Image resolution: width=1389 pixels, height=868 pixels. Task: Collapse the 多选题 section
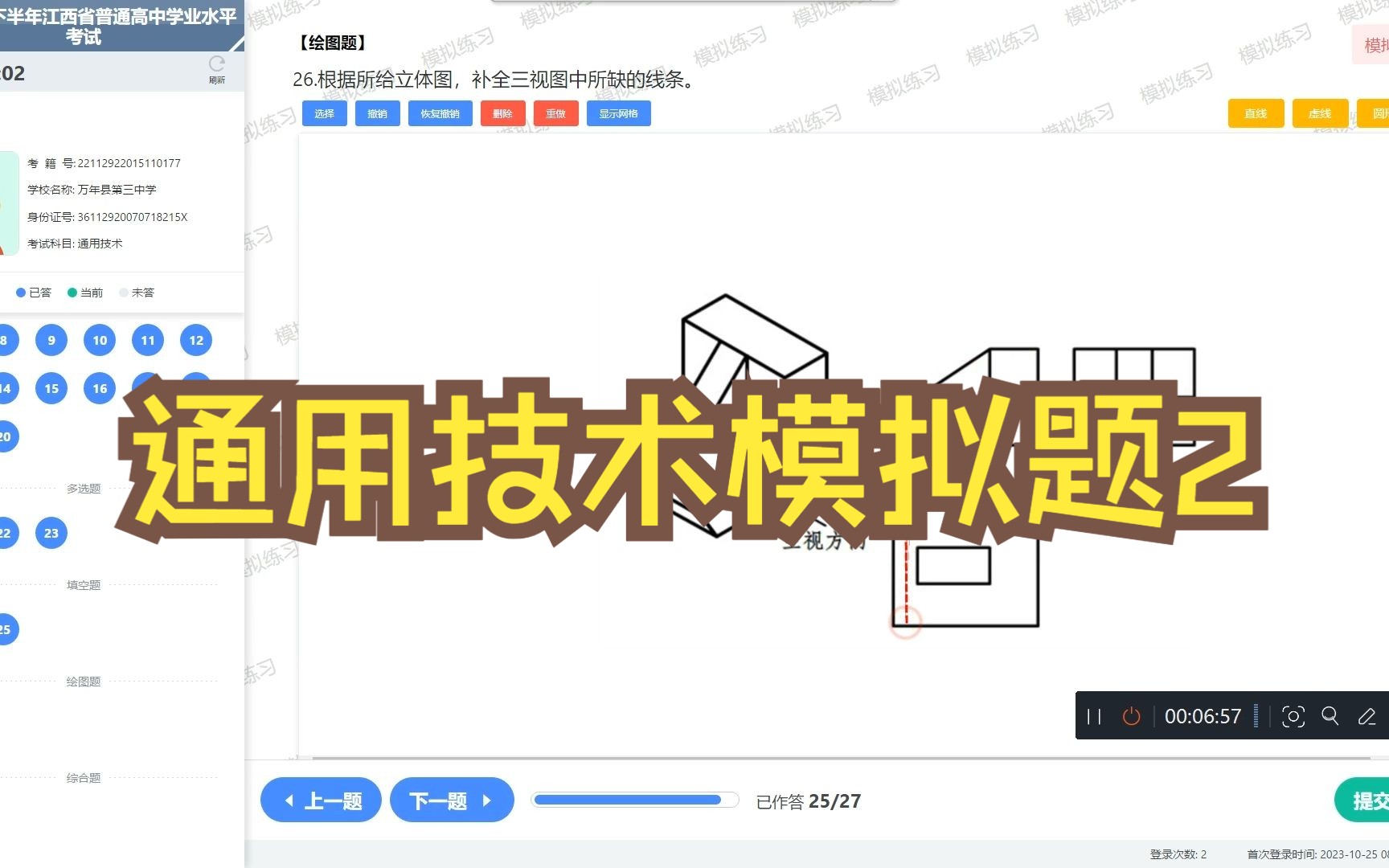[83, 488]
